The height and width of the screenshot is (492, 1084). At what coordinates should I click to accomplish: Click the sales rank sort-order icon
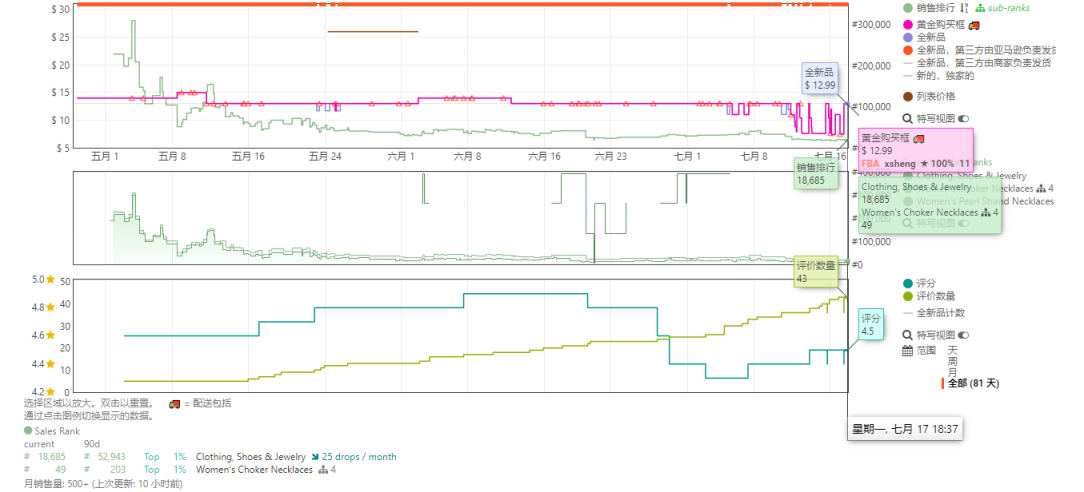964,8
